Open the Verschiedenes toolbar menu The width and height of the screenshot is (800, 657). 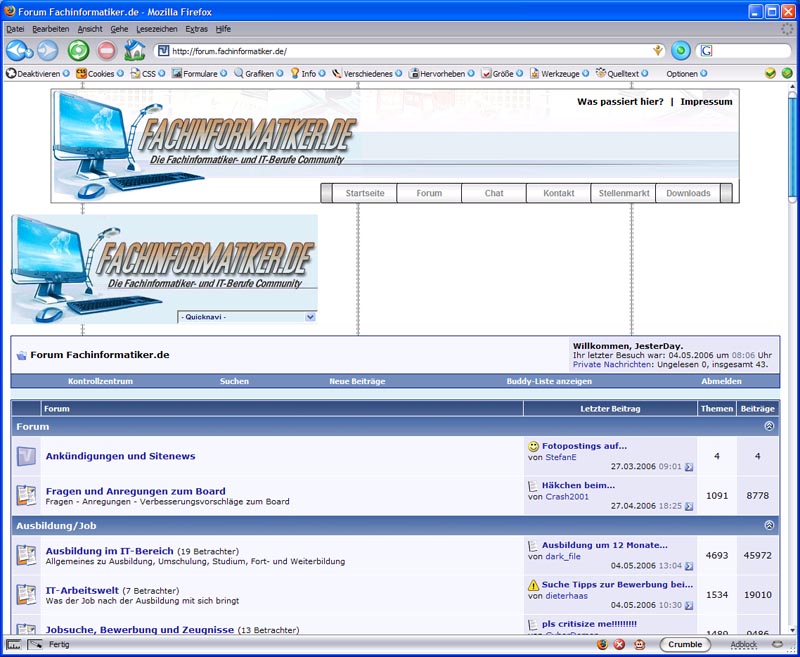367,73
